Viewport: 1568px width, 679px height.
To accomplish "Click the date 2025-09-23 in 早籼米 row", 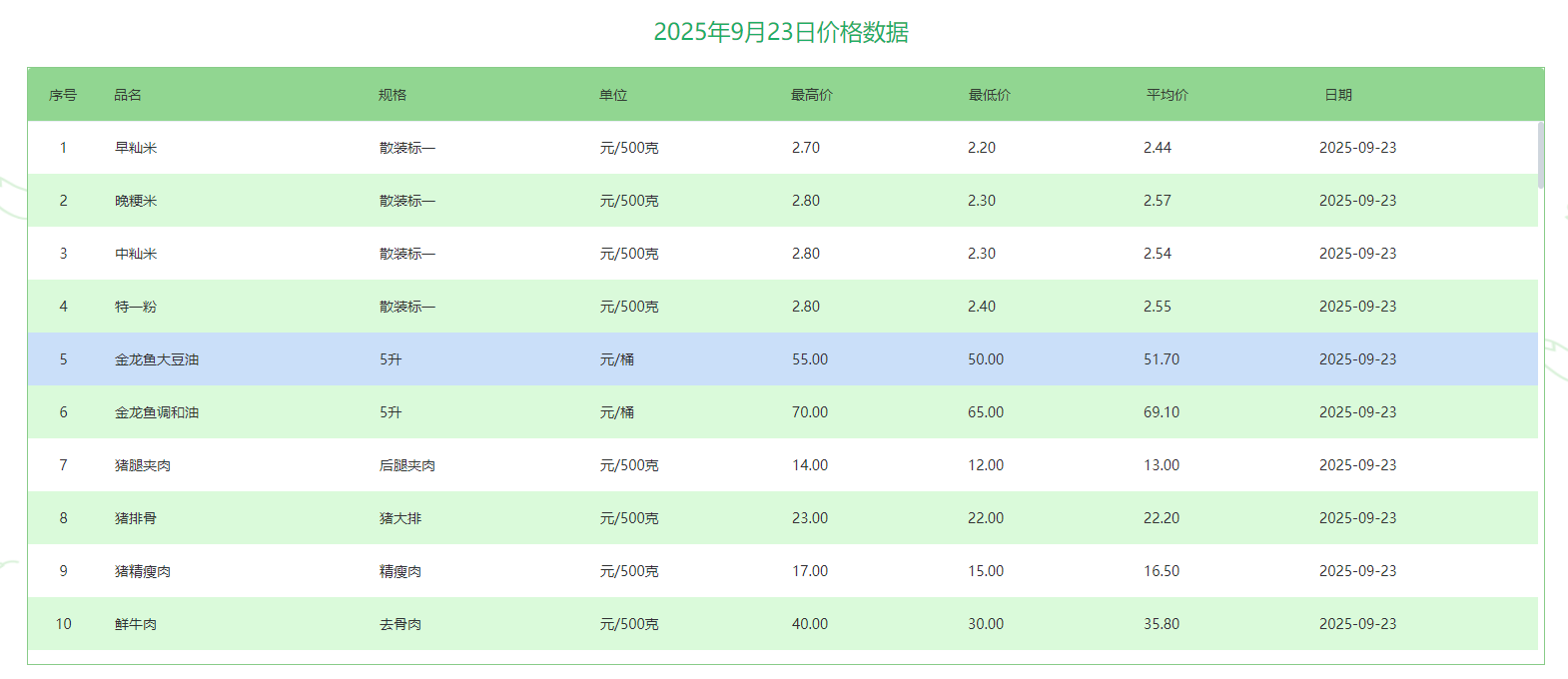I will 1358,148.
